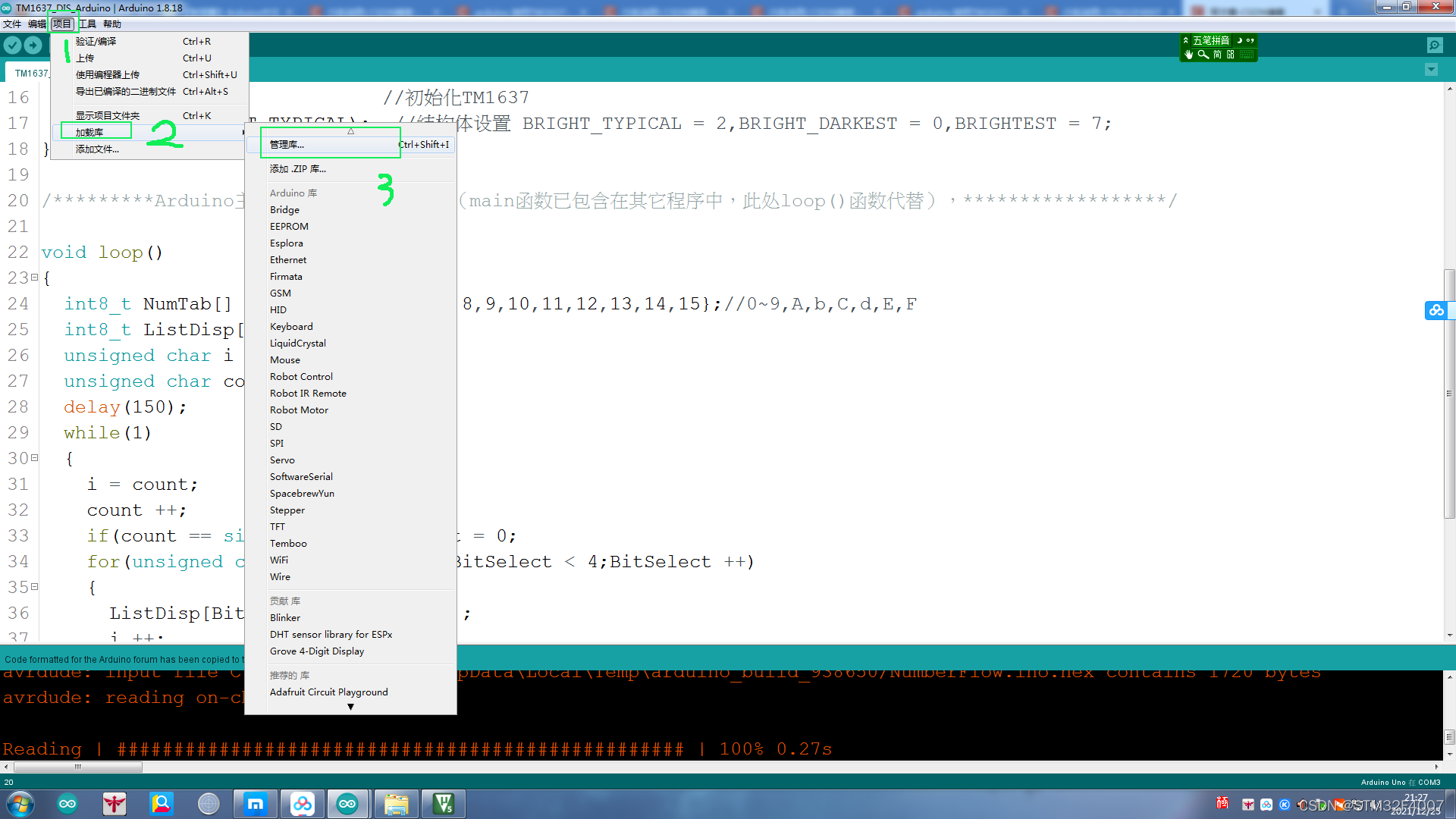Click the Upload arrow button

coord(33,45)
